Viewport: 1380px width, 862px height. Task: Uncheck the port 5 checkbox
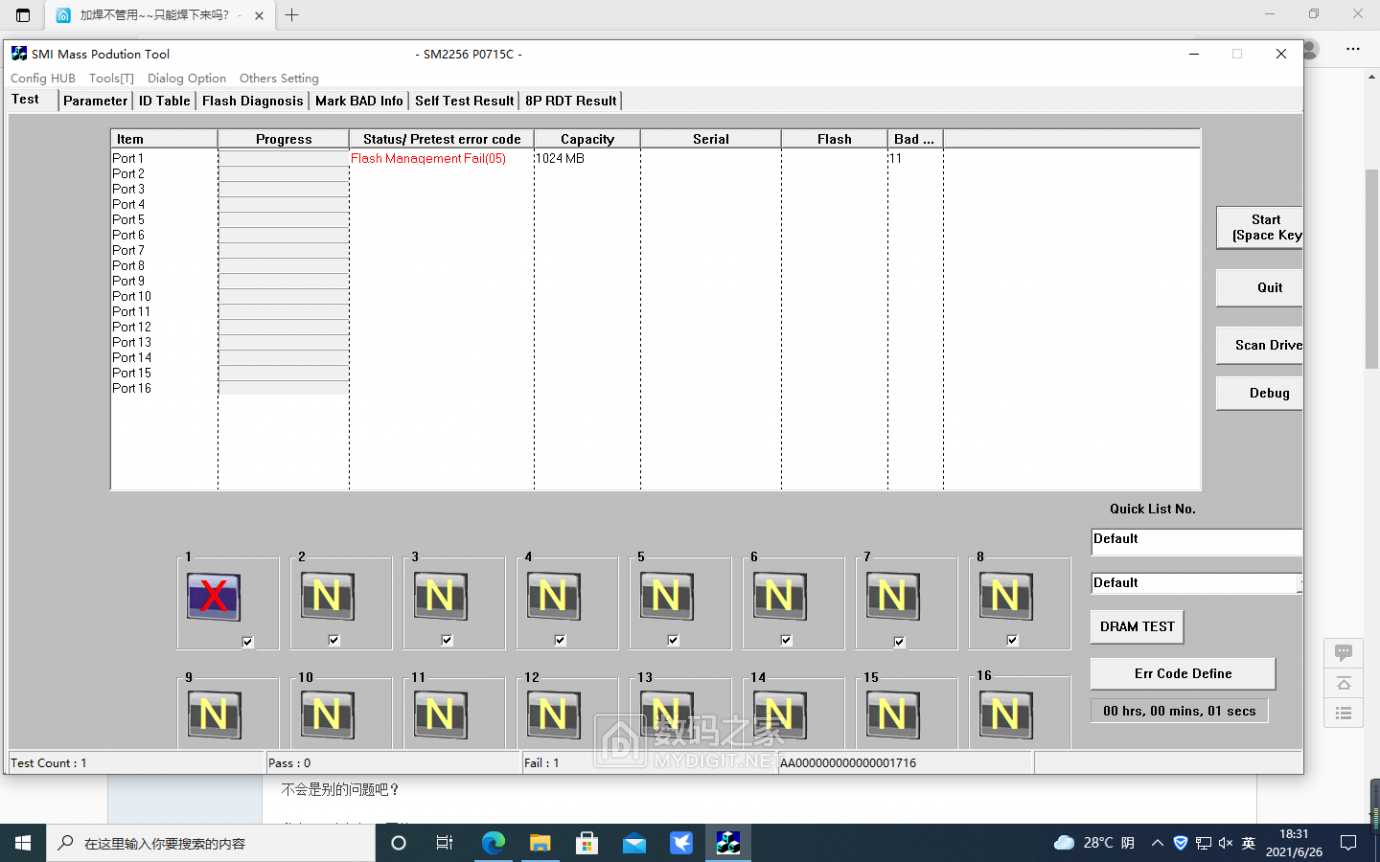673,640
